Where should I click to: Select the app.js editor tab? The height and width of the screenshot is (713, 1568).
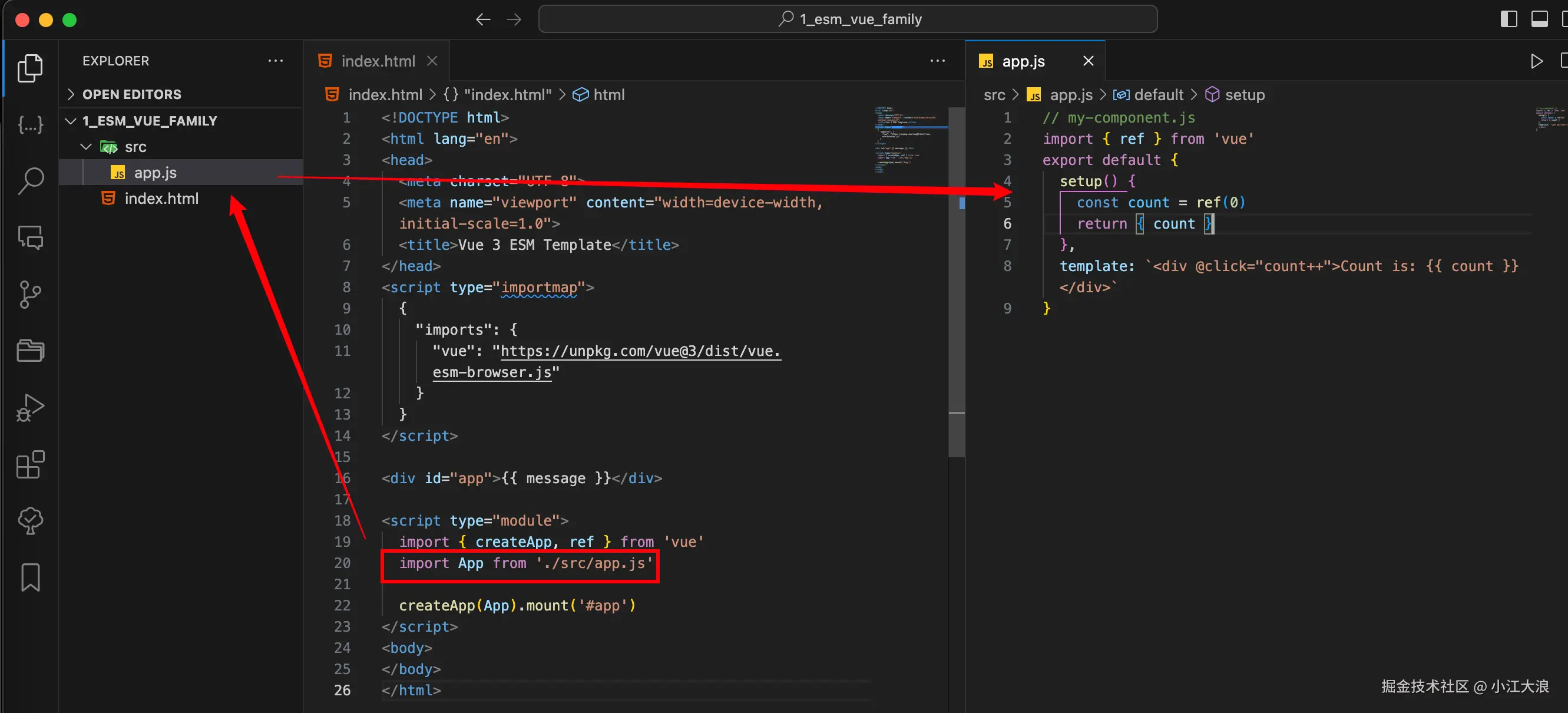[1023, 61]
